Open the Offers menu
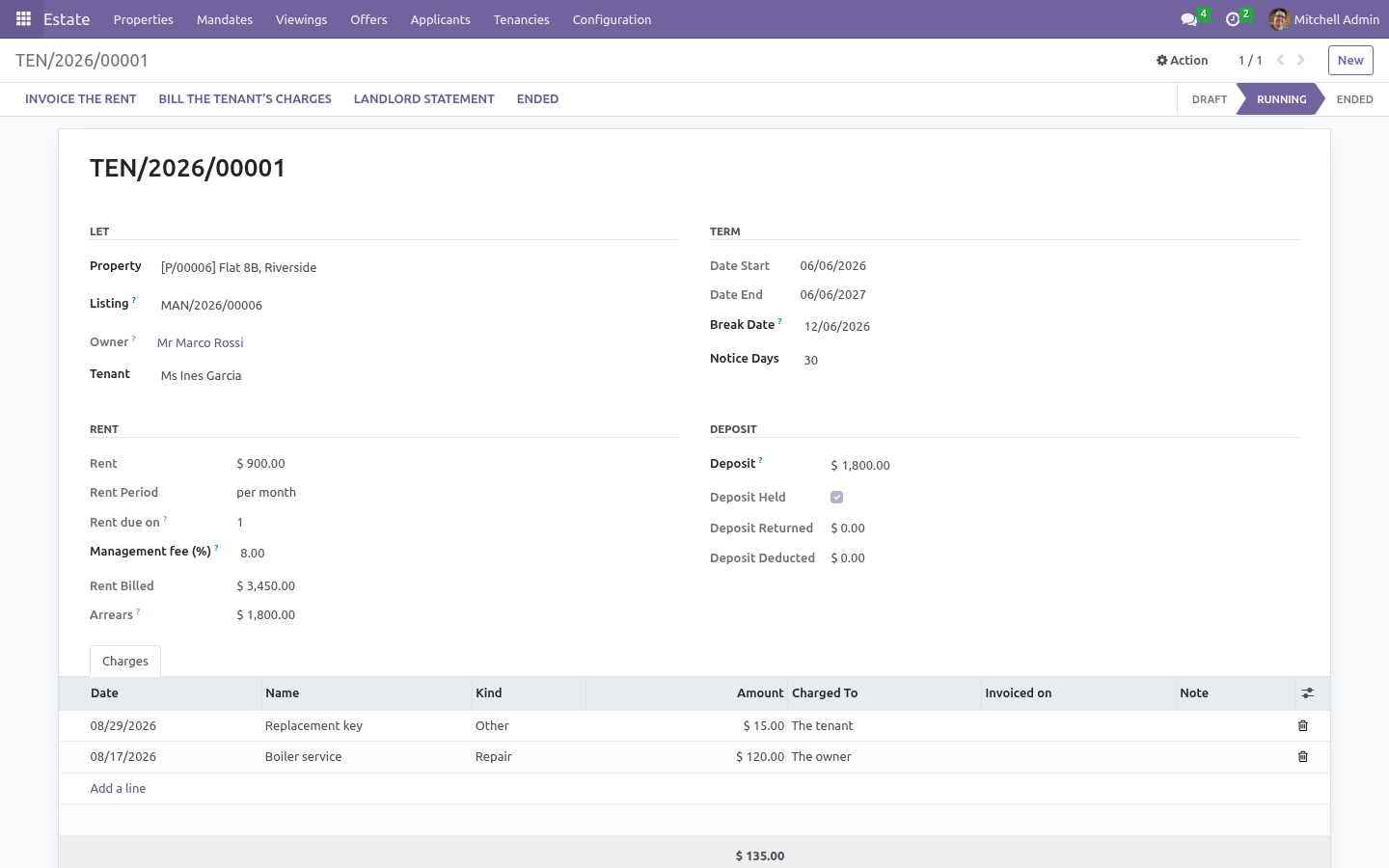The image size is (1389, 868). click(368, 19)
